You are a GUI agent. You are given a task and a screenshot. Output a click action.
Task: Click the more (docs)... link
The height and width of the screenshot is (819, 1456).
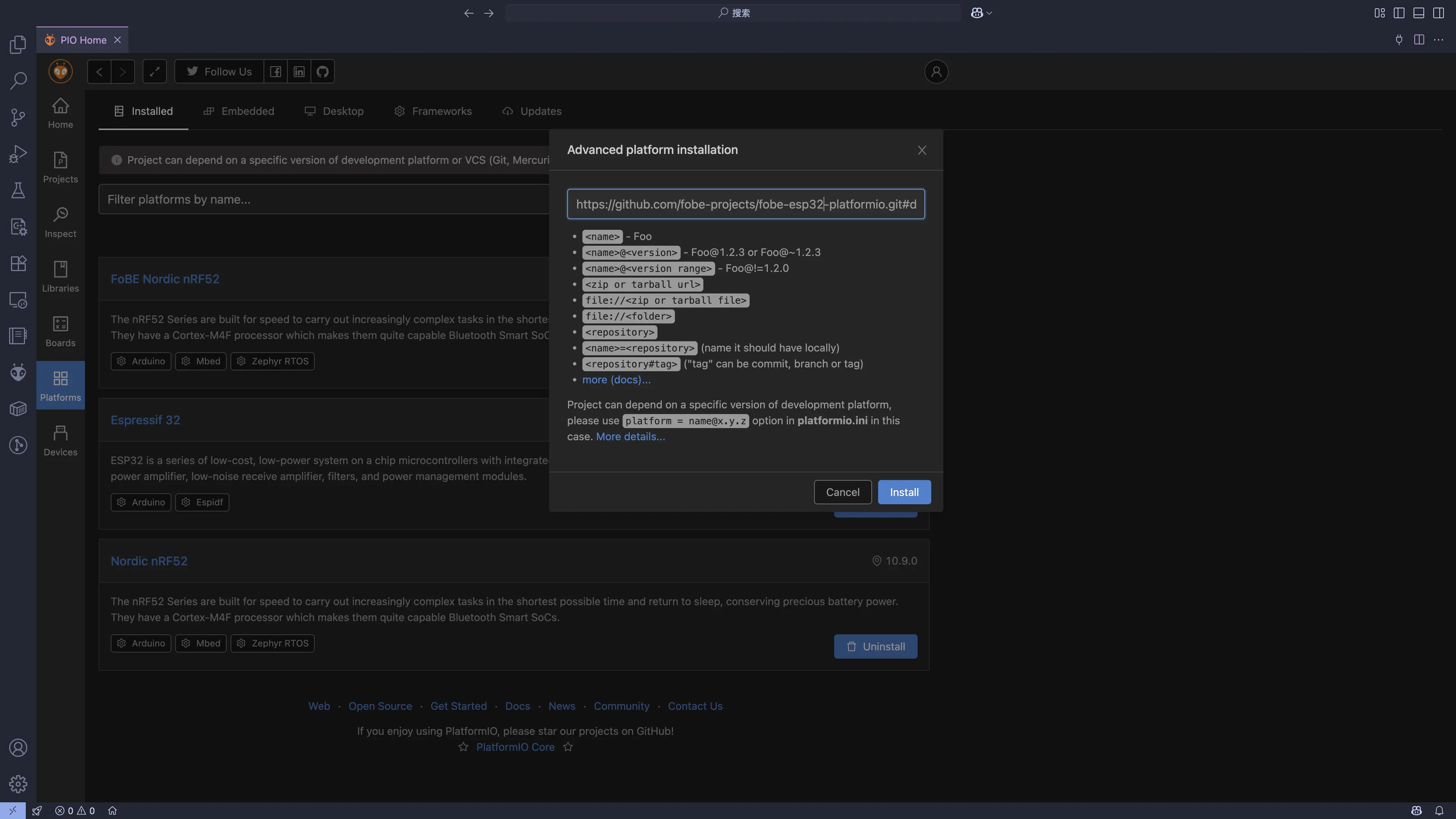[616, 380]
